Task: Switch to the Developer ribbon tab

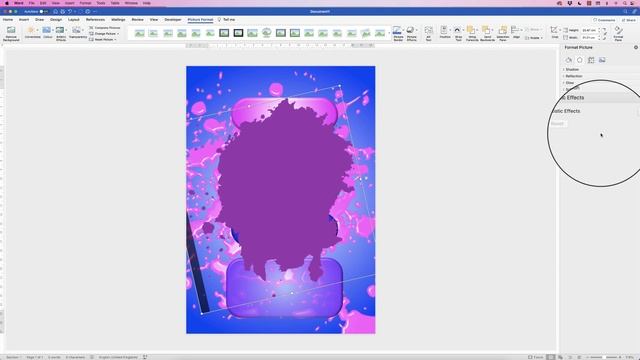Action: point(173,20)
